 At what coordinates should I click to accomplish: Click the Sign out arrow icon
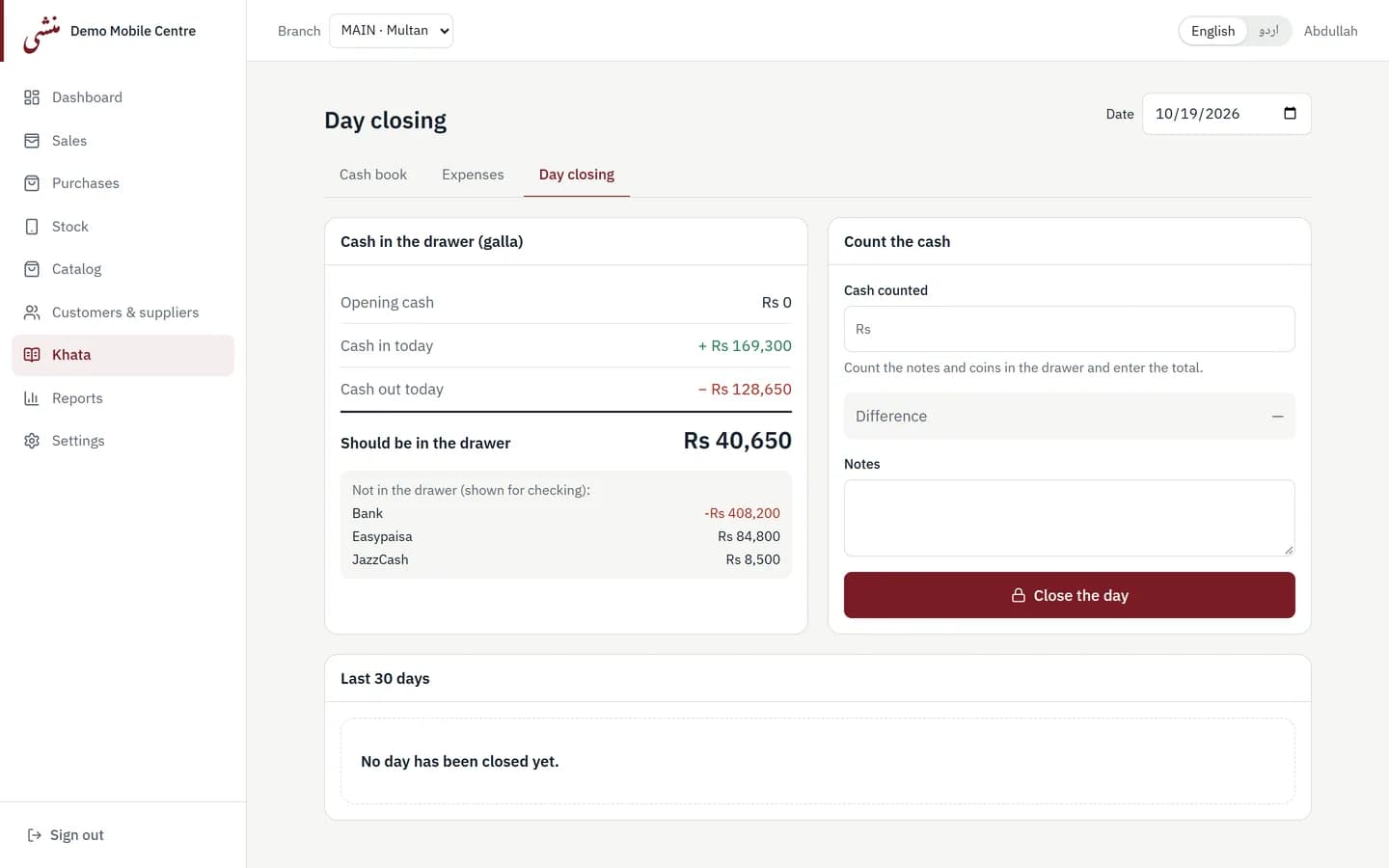35,835
